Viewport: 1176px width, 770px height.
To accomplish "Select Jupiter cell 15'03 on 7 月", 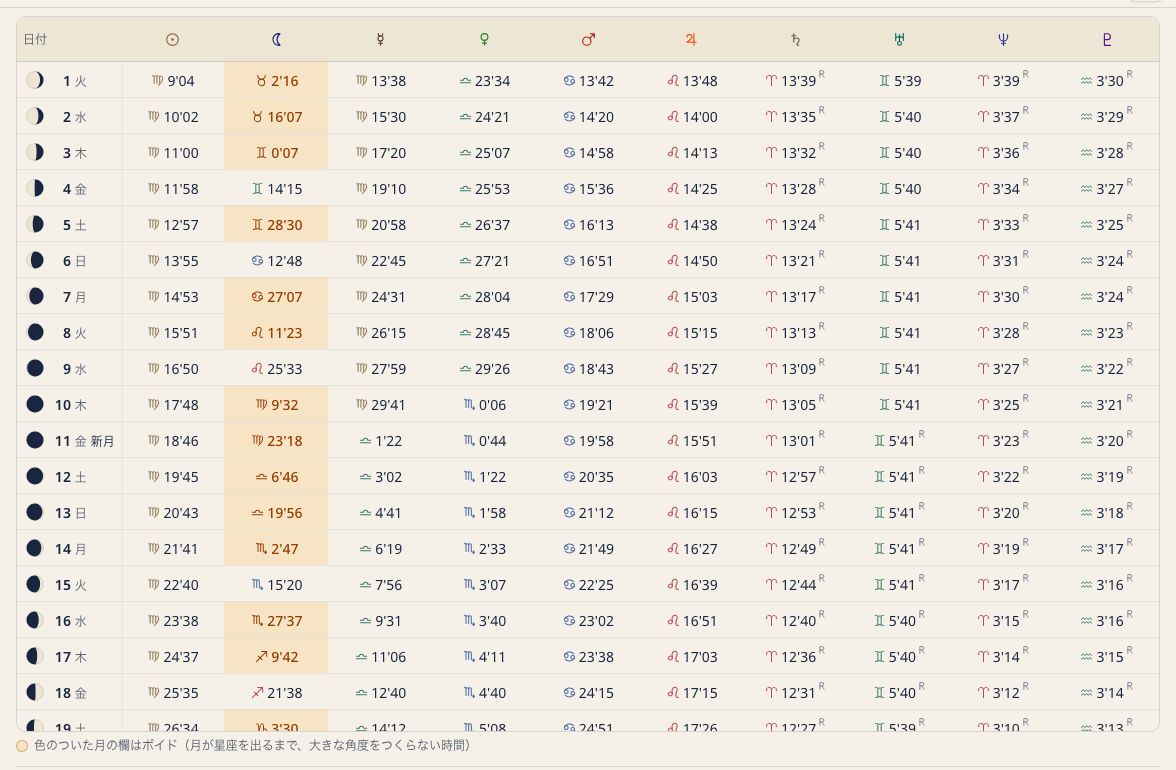I will pos(692,297).
